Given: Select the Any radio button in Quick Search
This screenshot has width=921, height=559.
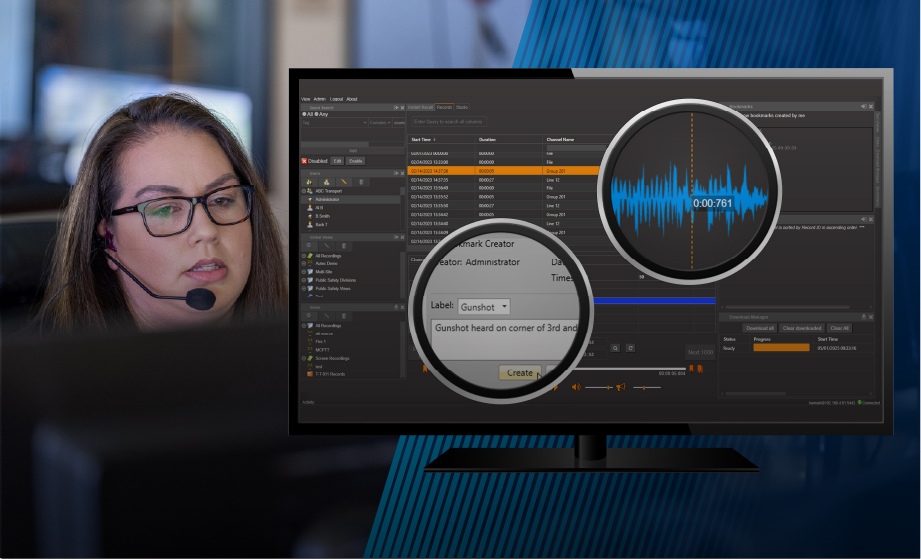Looking at the screenshot, I should click(x=317, y=114).
